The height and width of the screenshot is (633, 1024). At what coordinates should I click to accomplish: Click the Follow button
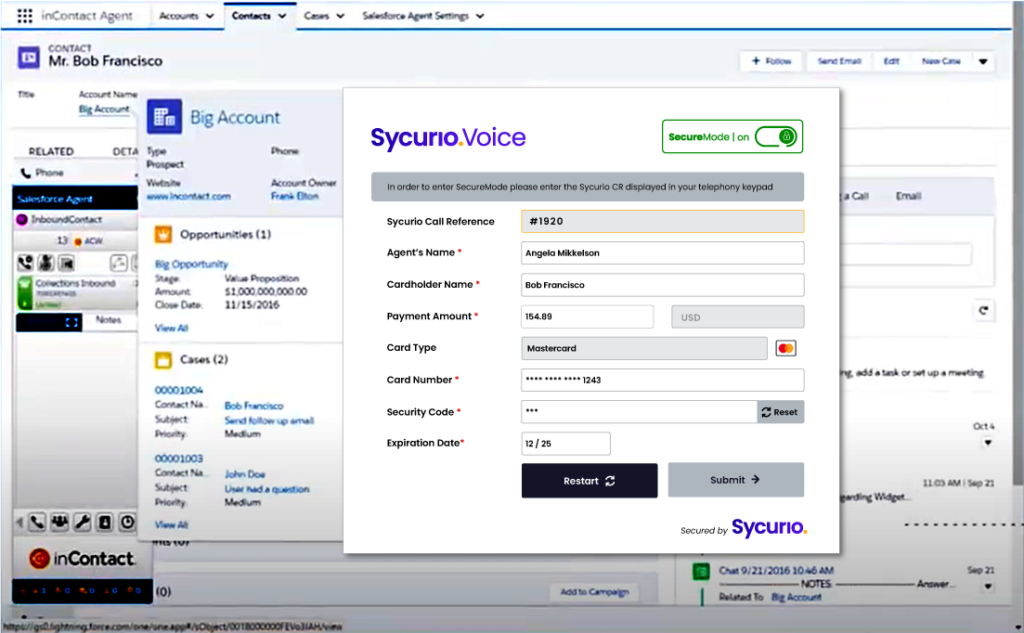coord(771,61)
